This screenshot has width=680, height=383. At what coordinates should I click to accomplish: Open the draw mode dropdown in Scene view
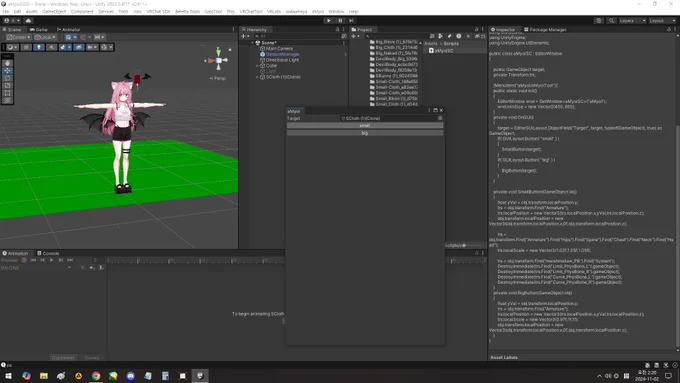point(12,47)
